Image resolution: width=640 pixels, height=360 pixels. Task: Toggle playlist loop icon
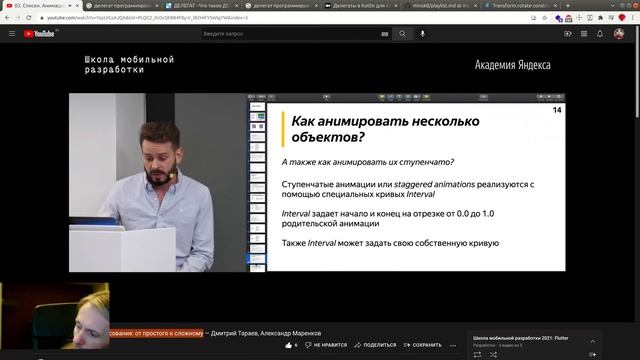(x=477, y=355)
